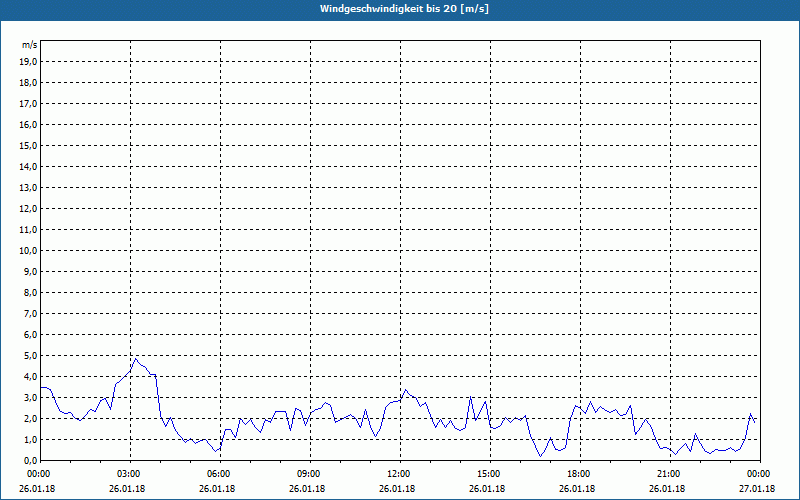The image size is (800, 500).
Task: Select the 6,0 y-axis label
Action: coord(31,334)
